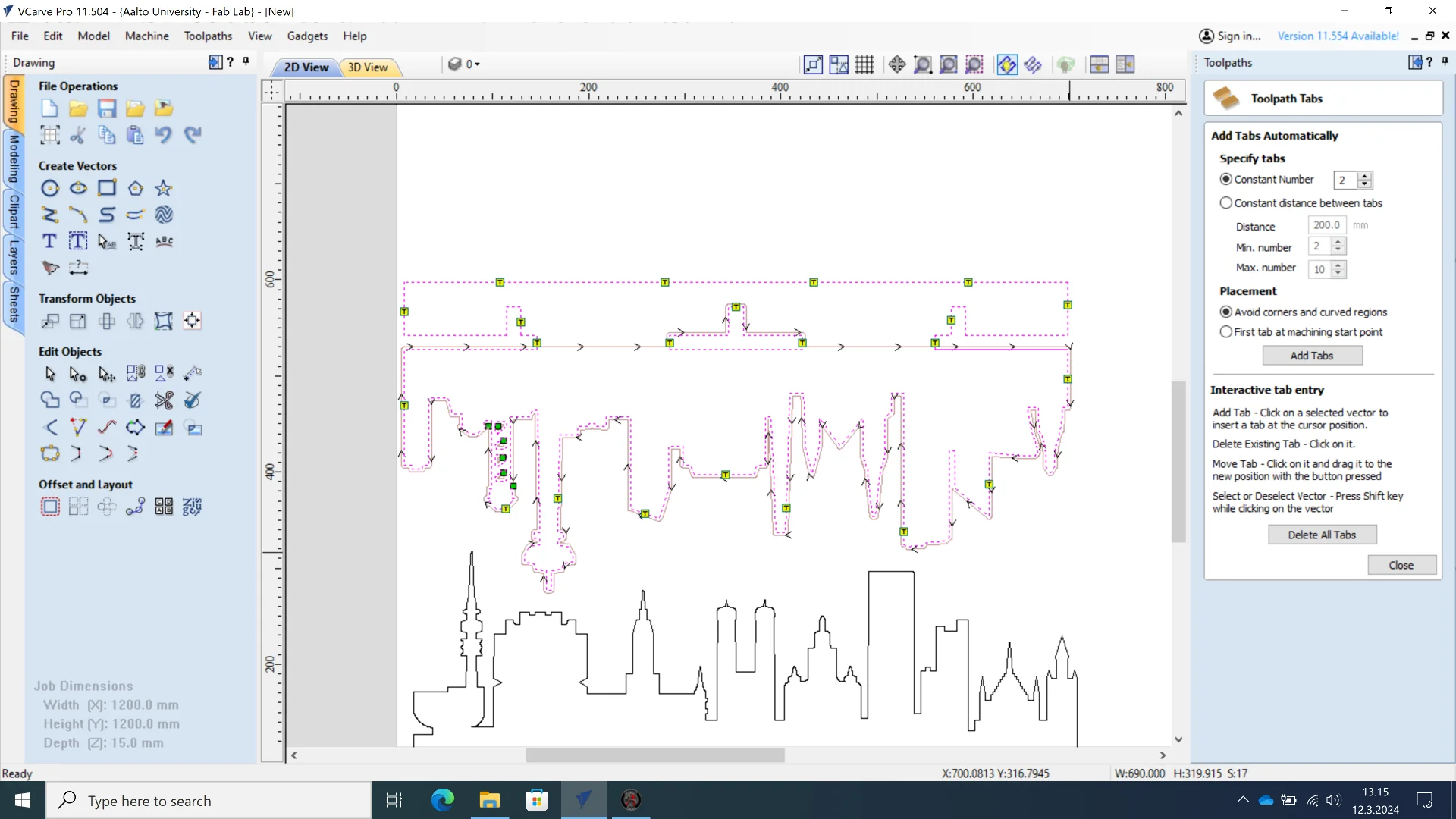Click the Draw Rectangle tool

tap(107, 188)
